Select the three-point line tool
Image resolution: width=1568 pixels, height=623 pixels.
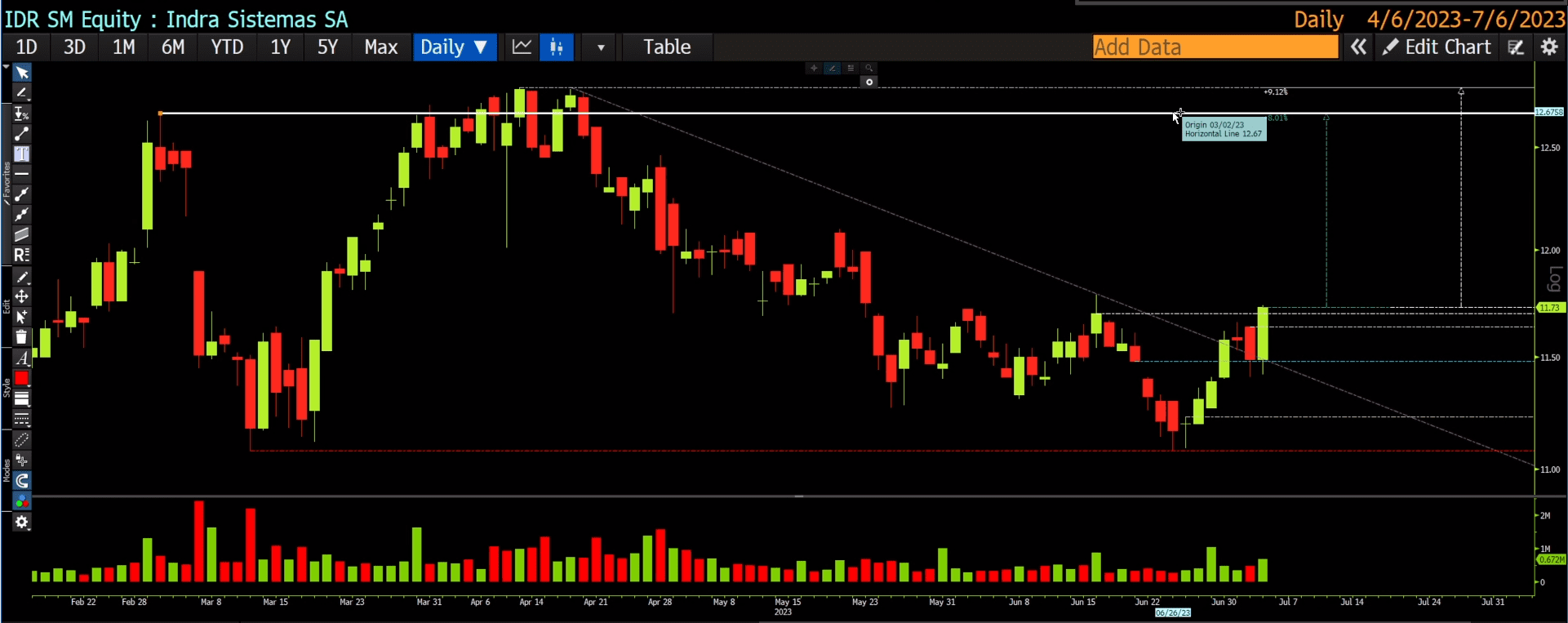pyautogui.click(x=22, y=214)
